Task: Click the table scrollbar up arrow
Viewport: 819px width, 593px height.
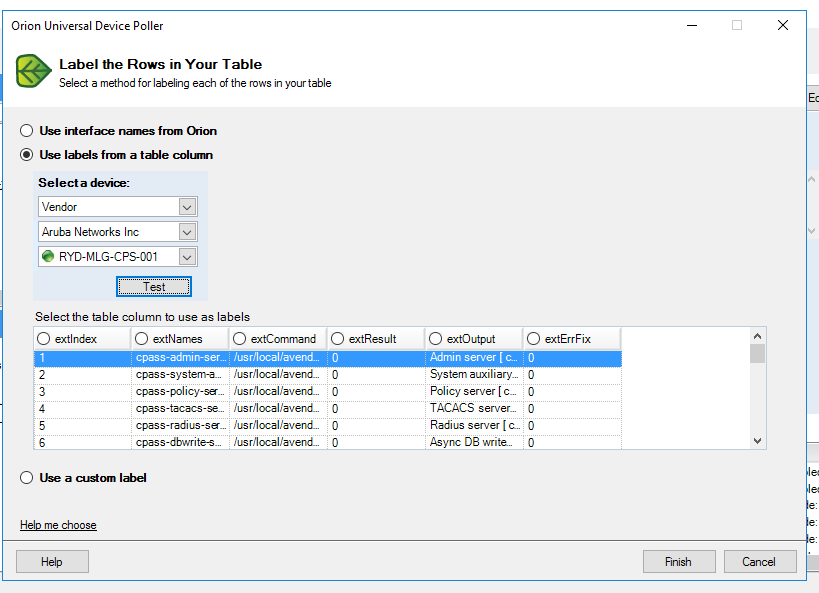Action: click(x=757, y=336)
